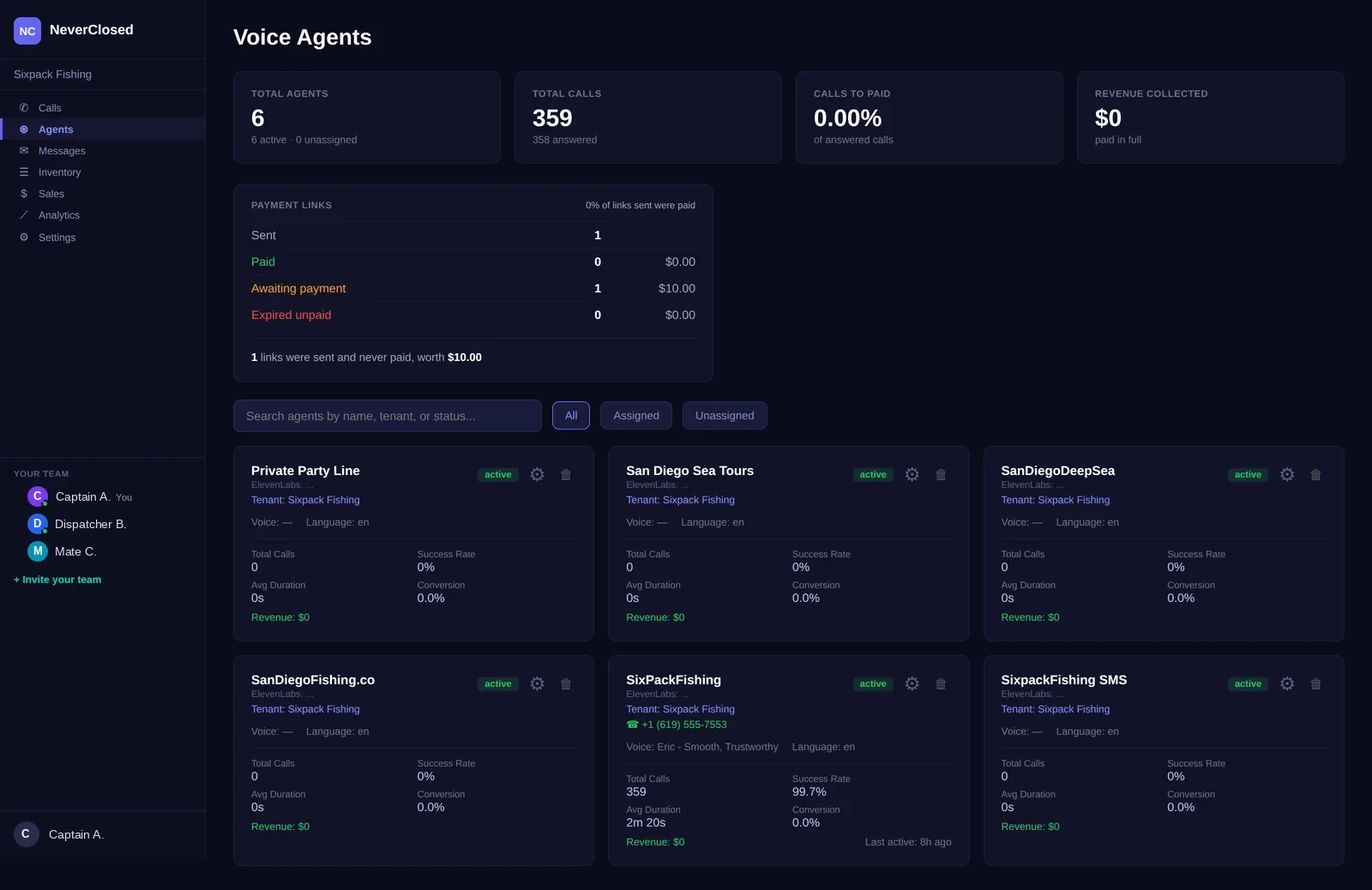1372x890 pixels.
Task: Click trash icon on SixpackFishing SMS card
Action: [x=1315, y=683]
